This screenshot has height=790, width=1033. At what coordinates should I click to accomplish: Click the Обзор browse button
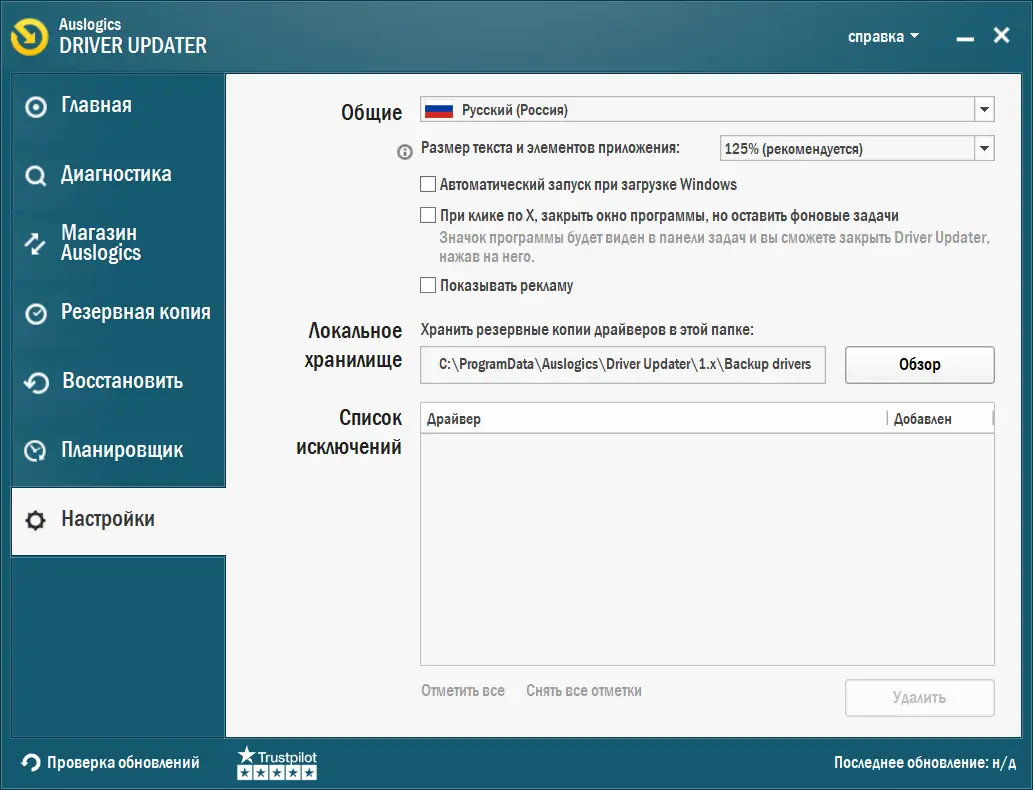tap(920, 364)
